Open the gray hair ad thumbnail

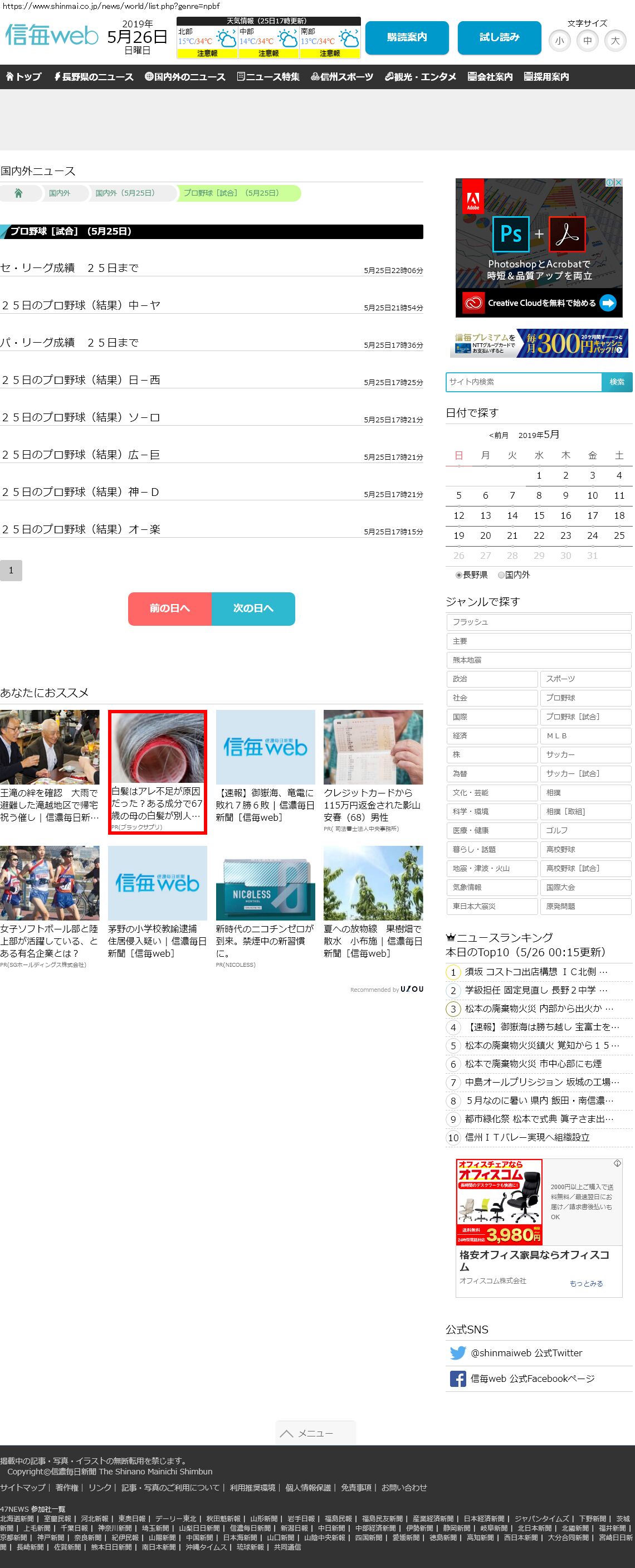pos(158,747)
